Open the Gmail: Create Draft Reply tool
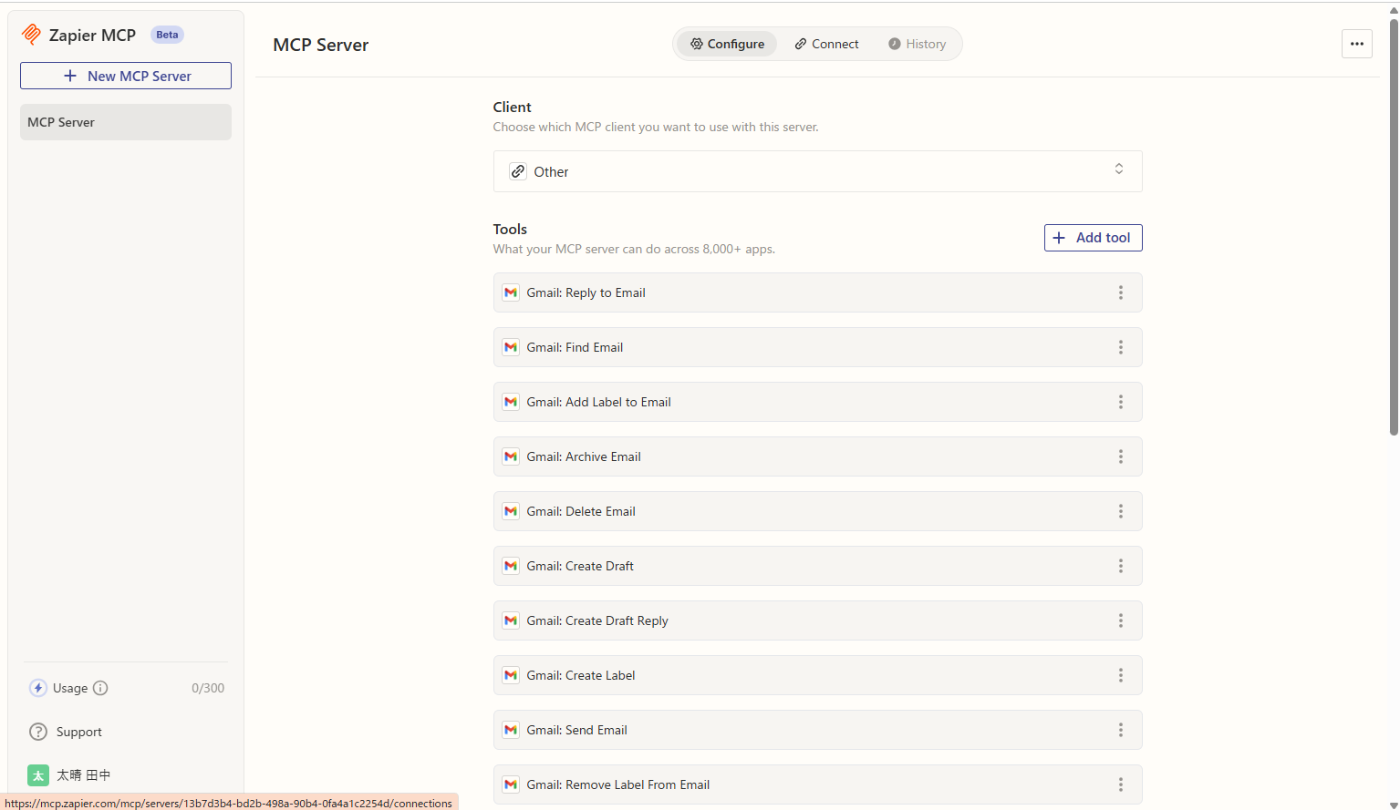This screenshot has width=1400, height=810. tap(817, 621)
